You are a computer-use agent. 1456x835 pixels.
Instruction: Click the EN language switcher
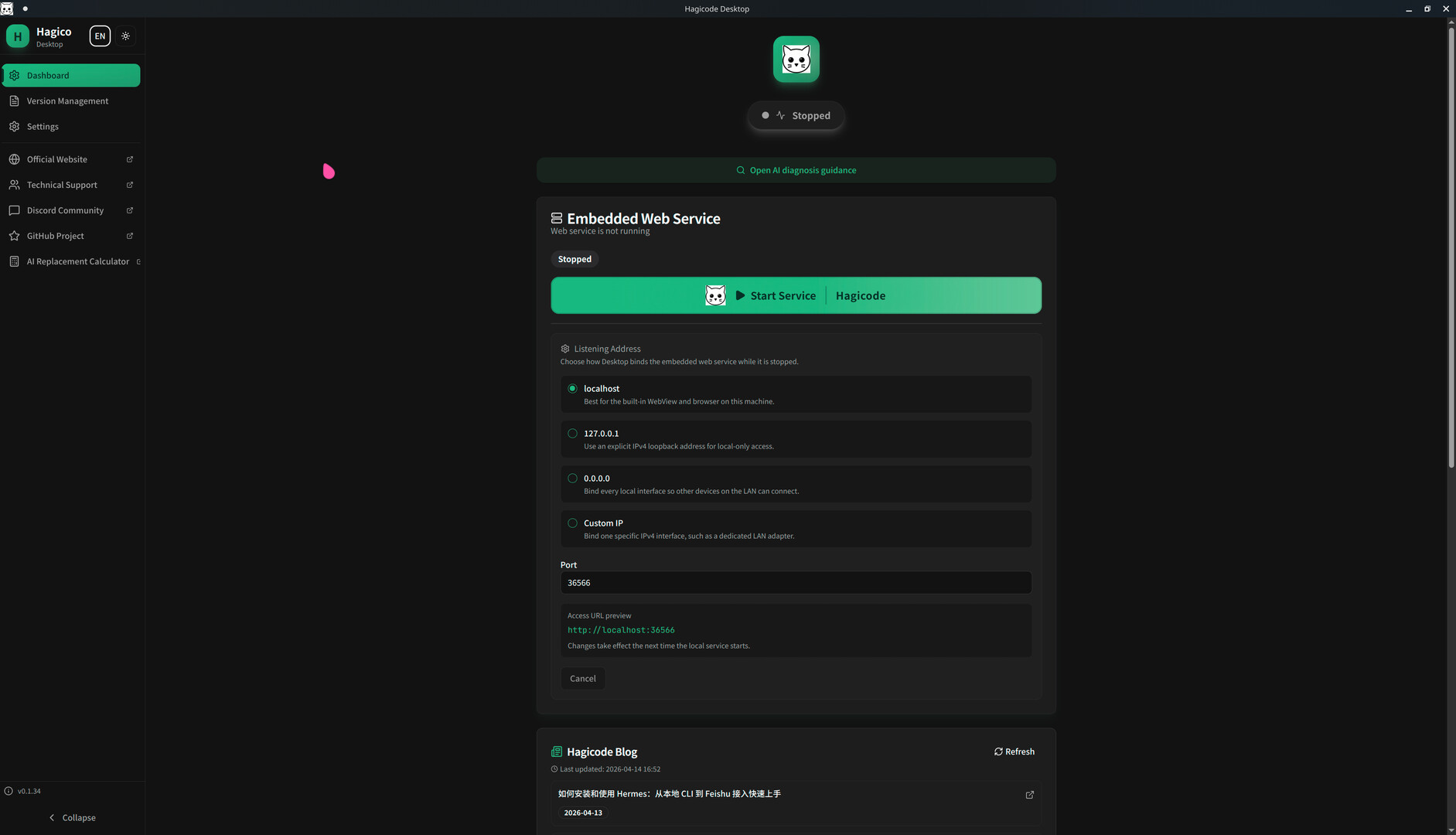[100, 36]
